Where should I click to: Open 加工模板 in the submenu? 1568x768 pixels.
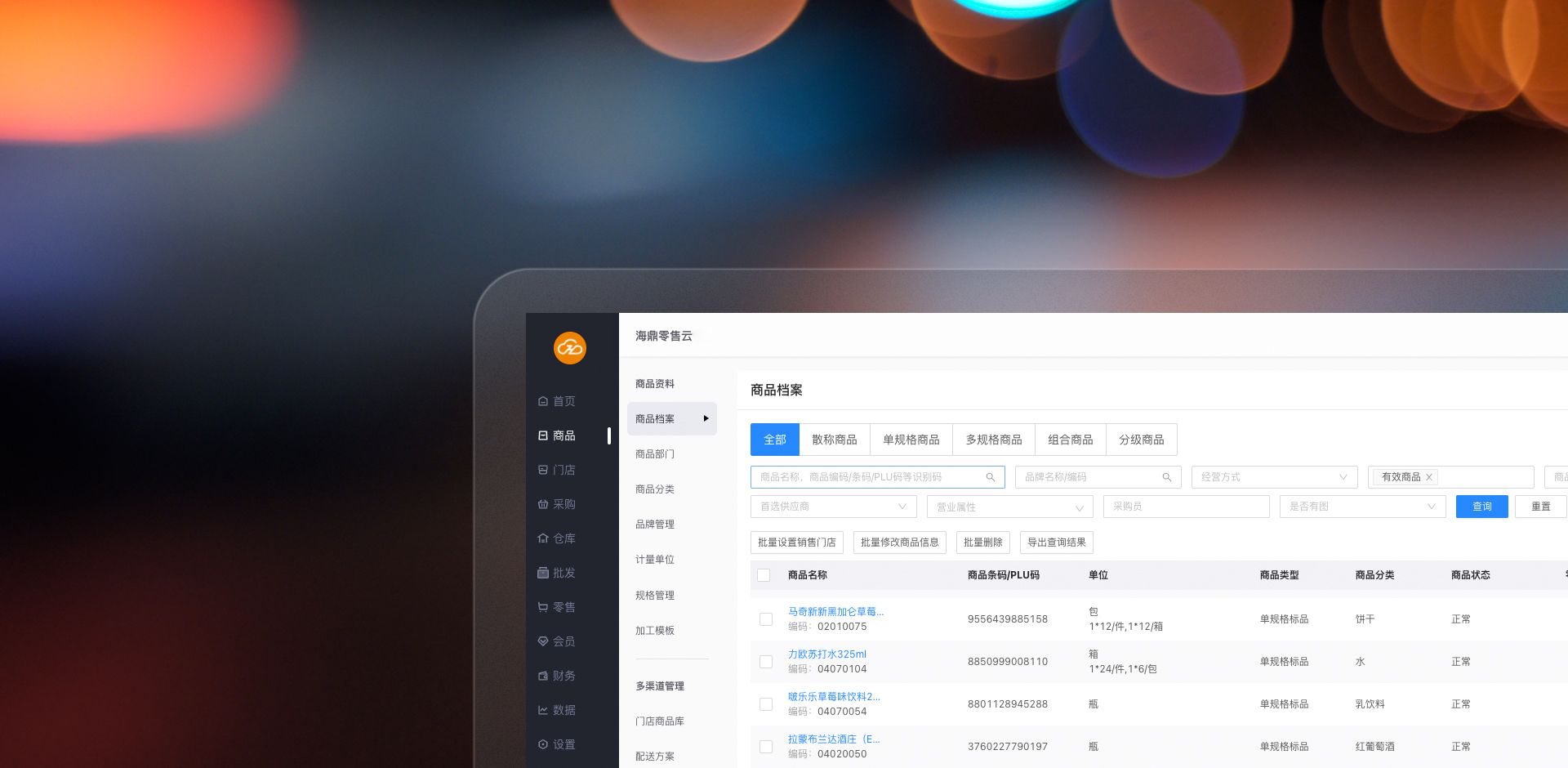point(655,631)
